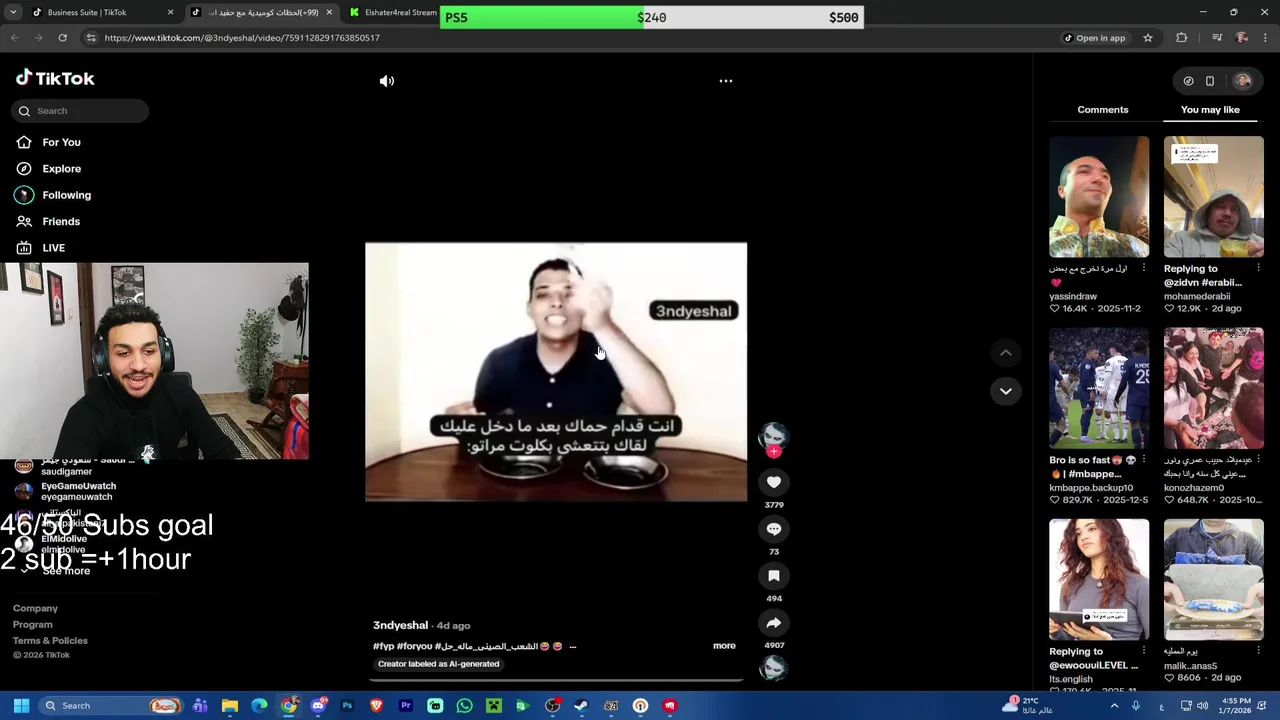
Task: Open the volume control in system tray
Action: tap(1202, 706)
